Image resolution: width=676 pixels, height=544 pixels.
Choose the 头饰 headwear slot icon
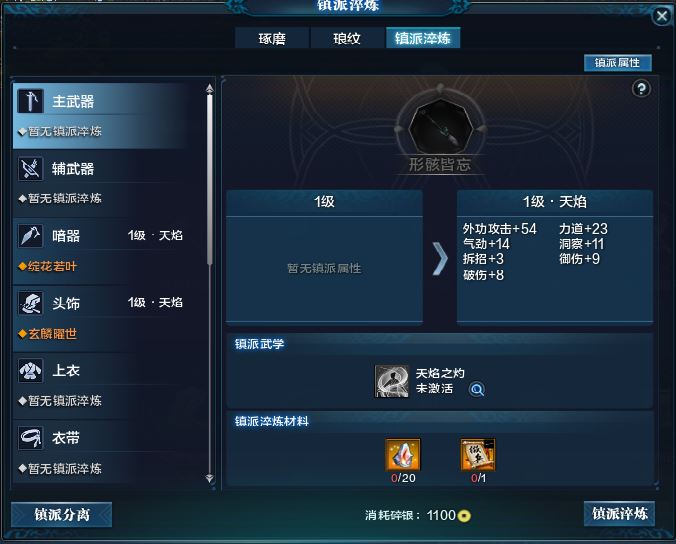point(30,303)
